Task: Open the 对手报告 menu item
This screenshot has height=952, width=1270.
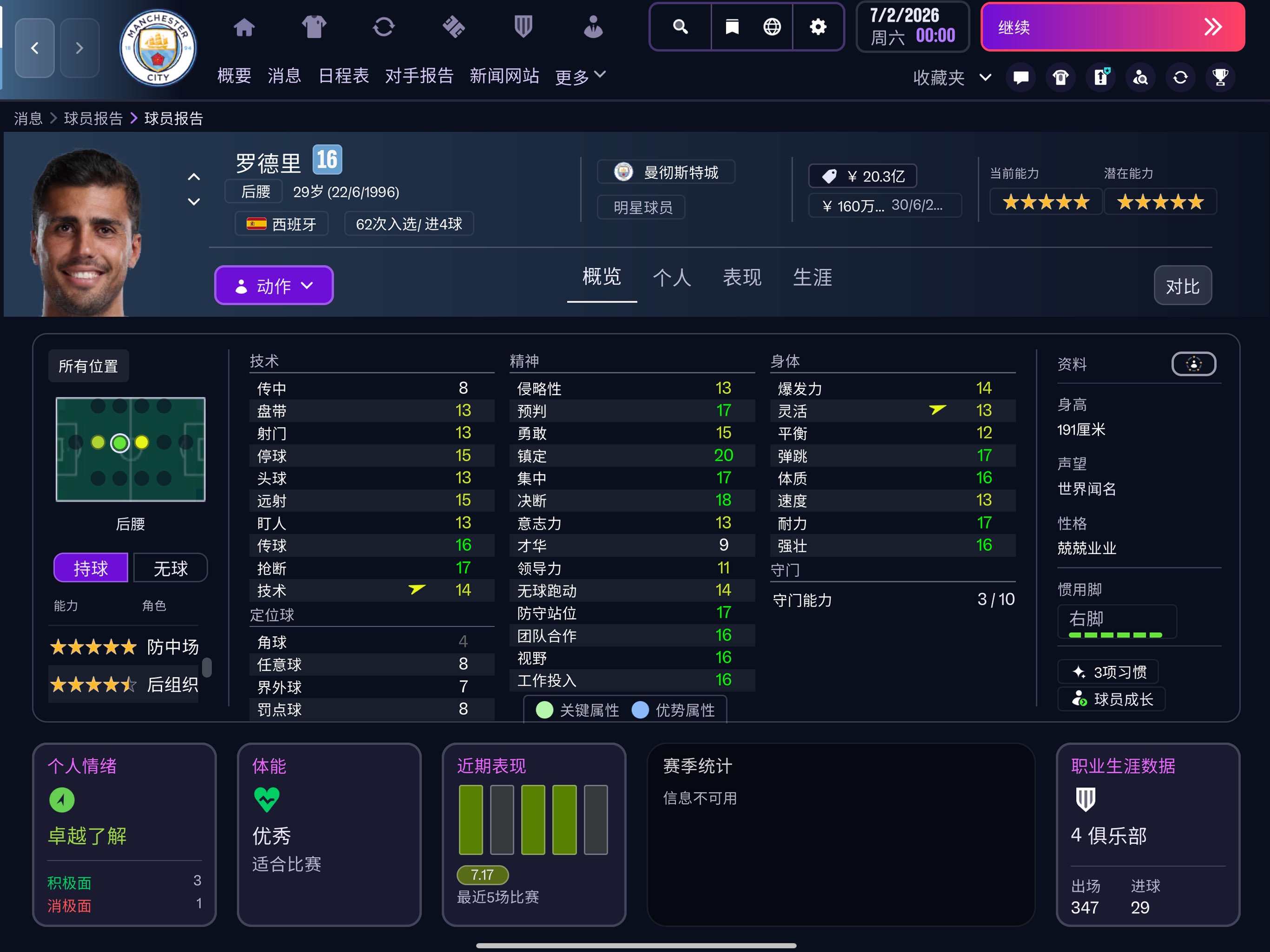Action: (x=419, y=75)
